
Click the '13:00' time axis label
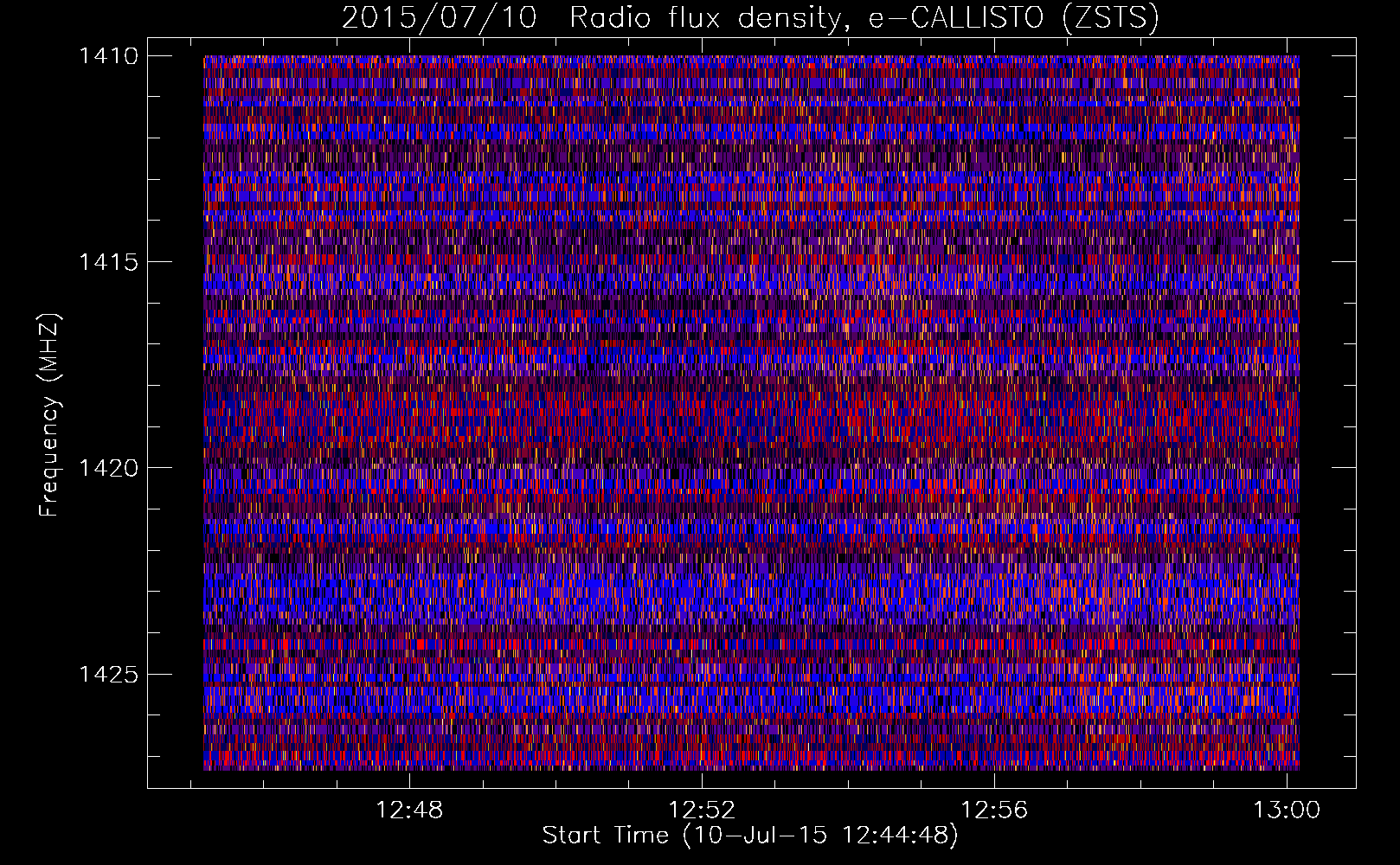(1287, 810)
